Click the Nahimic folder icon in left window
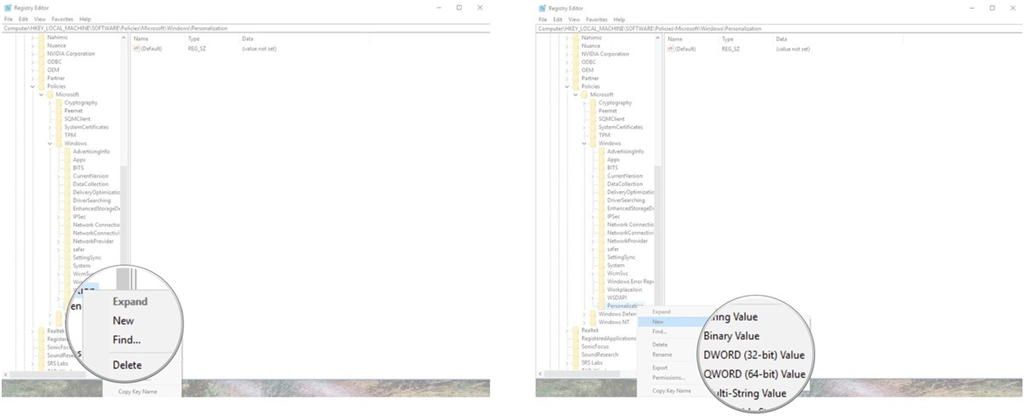Image resolution: width=1024 pixels, height=416 pixels. [41, 37]
